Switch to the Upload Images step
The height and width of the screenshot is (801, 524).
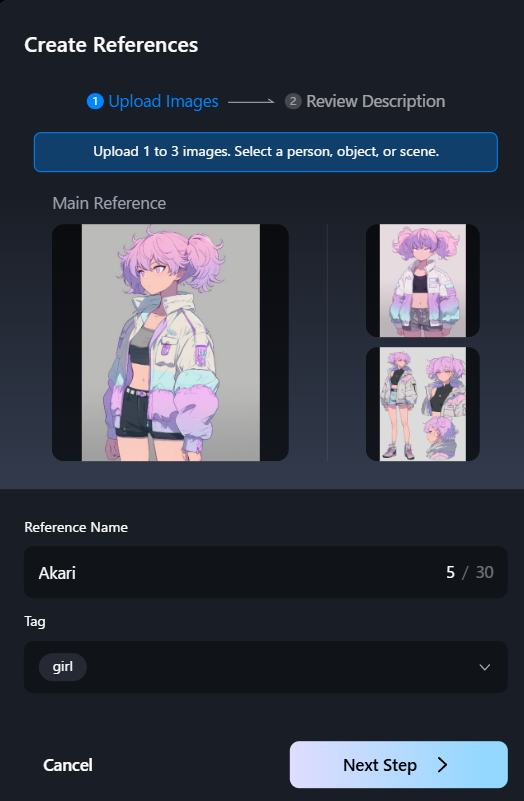coord(163,101)
